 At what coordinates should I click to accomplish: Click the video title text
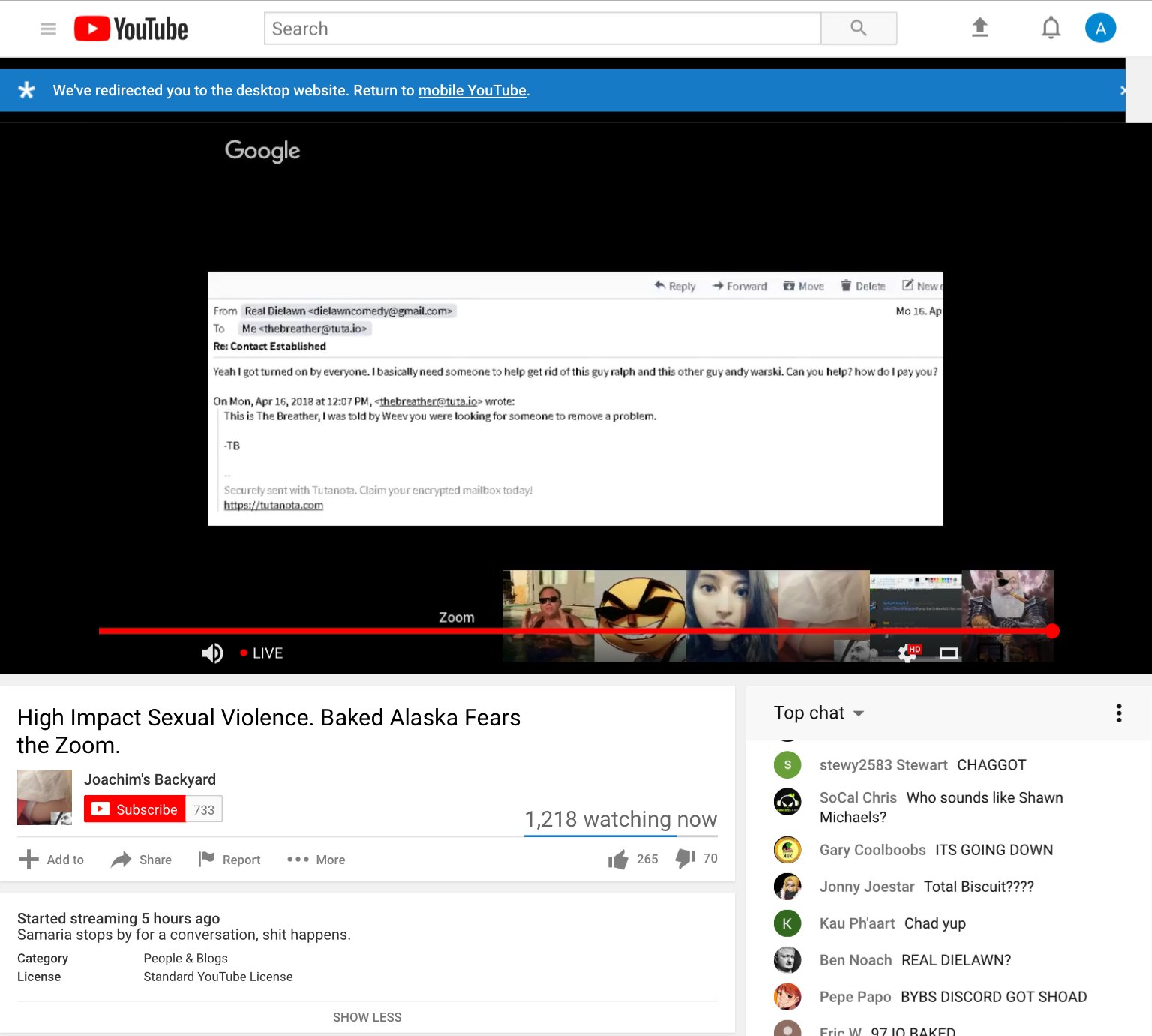[x=268, y=731]
